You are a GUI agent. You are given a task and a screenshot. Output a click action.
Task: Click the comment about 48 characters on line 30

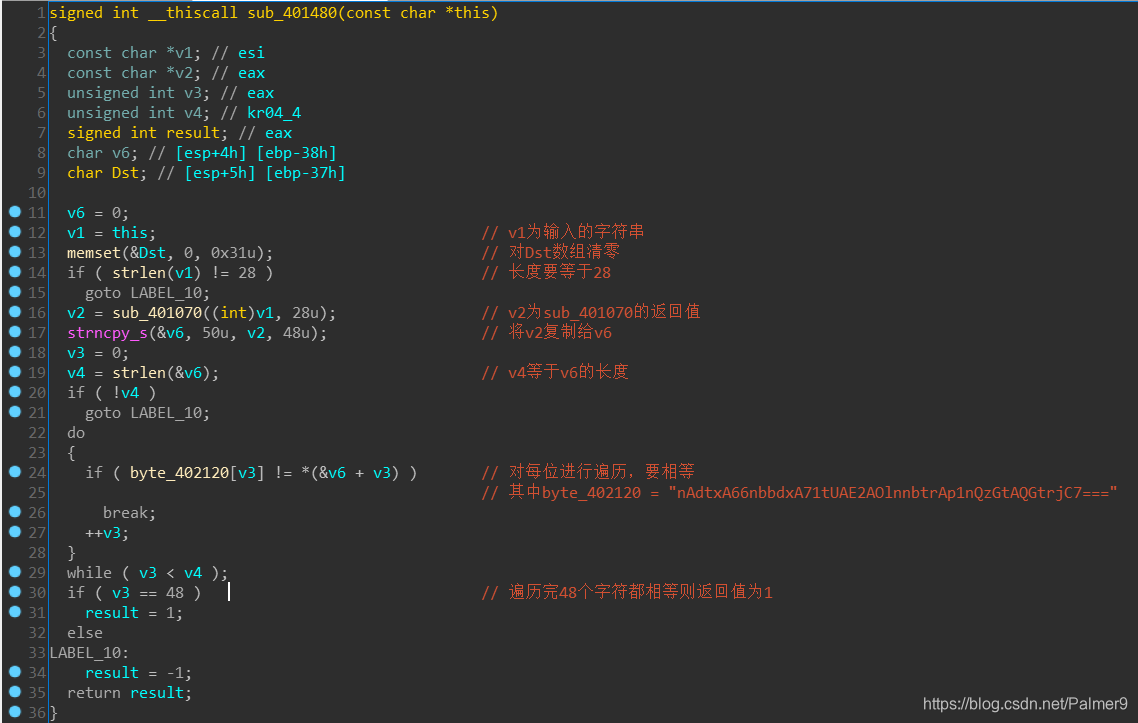tap(628, 592)
